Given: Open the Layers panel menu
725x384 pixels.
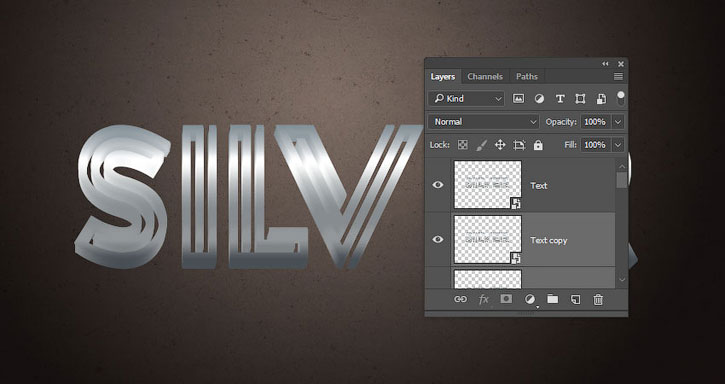Looking at the screenshot, I should 618,77.
